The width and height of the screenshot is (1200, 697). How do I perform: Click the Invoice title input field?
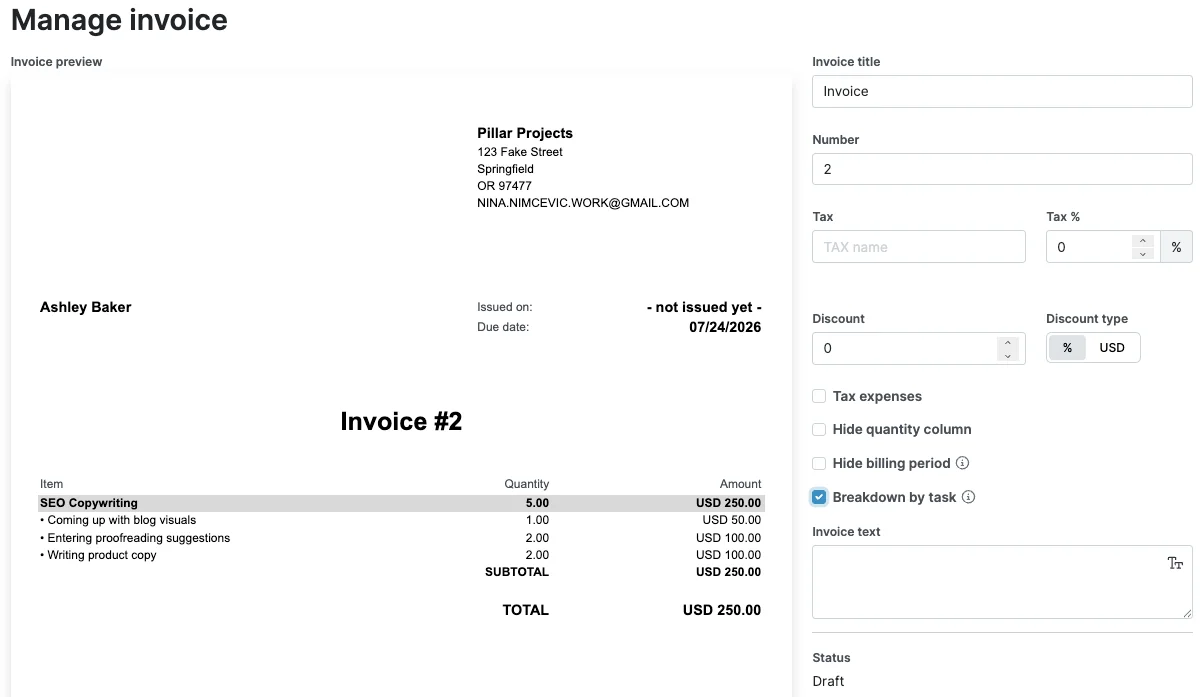click(1002, 91)
